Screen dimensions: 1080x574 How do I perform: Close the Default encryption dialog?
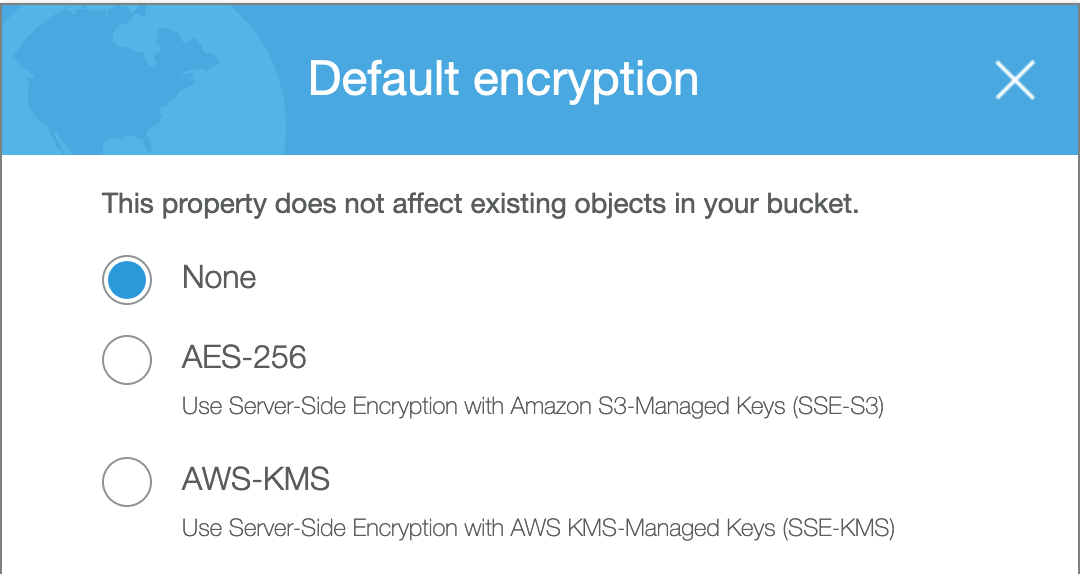1015,81
